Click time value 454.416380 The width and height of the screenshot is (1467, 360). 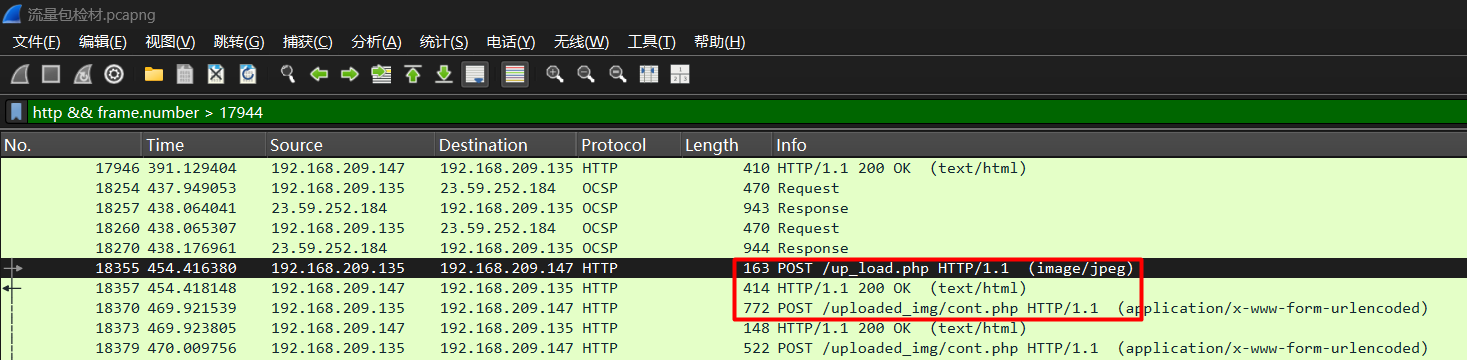click(192, 268)
